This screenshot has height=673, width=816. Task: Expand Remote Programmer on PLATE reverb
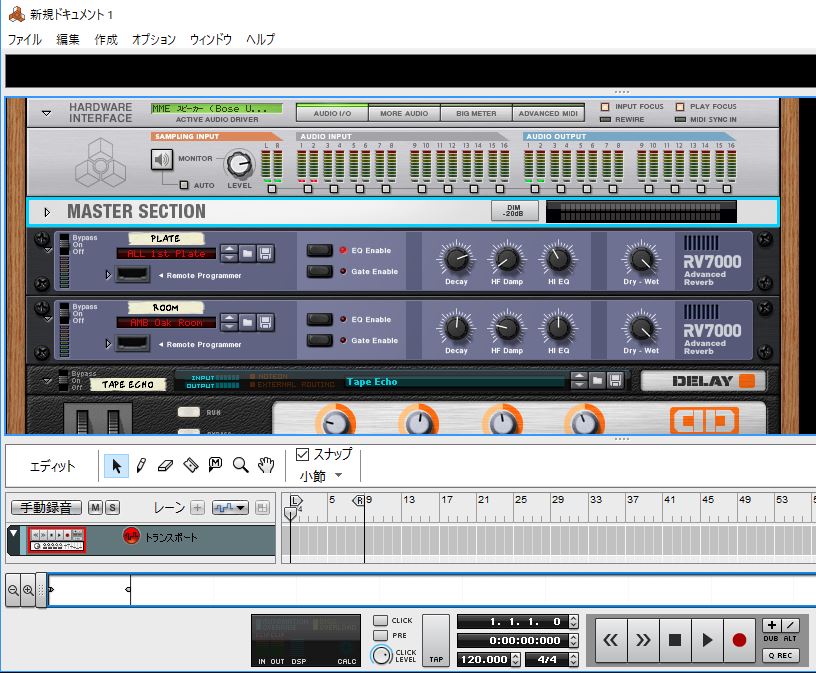click(108, 274)
